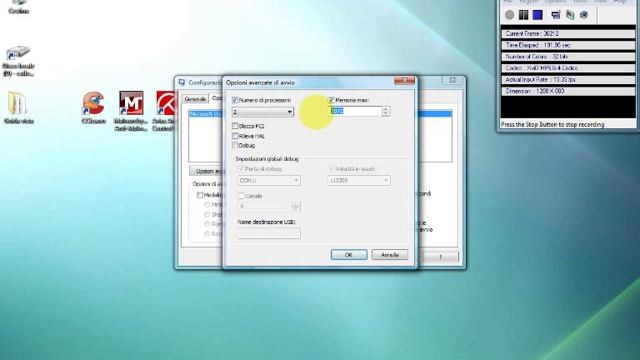Close the Opzioni avanzate di avvio dialog

[x=404, y=80]
